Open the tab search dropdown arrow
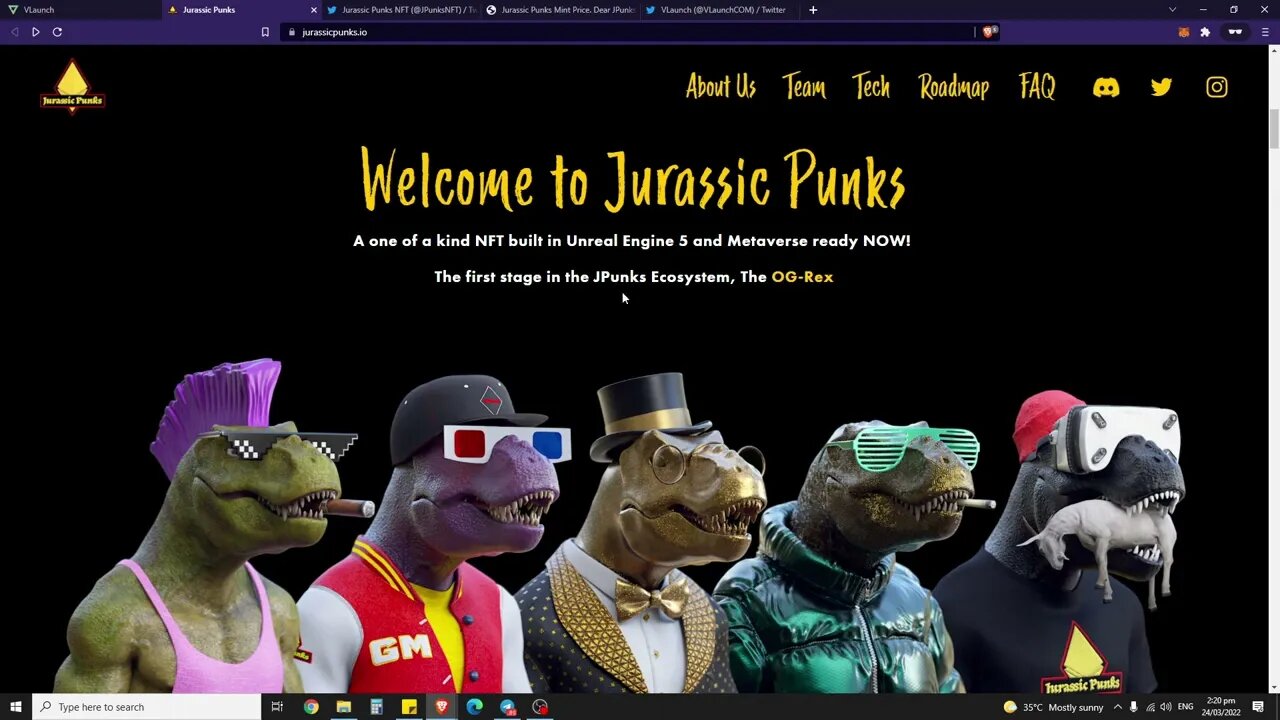The height and width of the screenshot is (720, 1280). click(1172, 10)
